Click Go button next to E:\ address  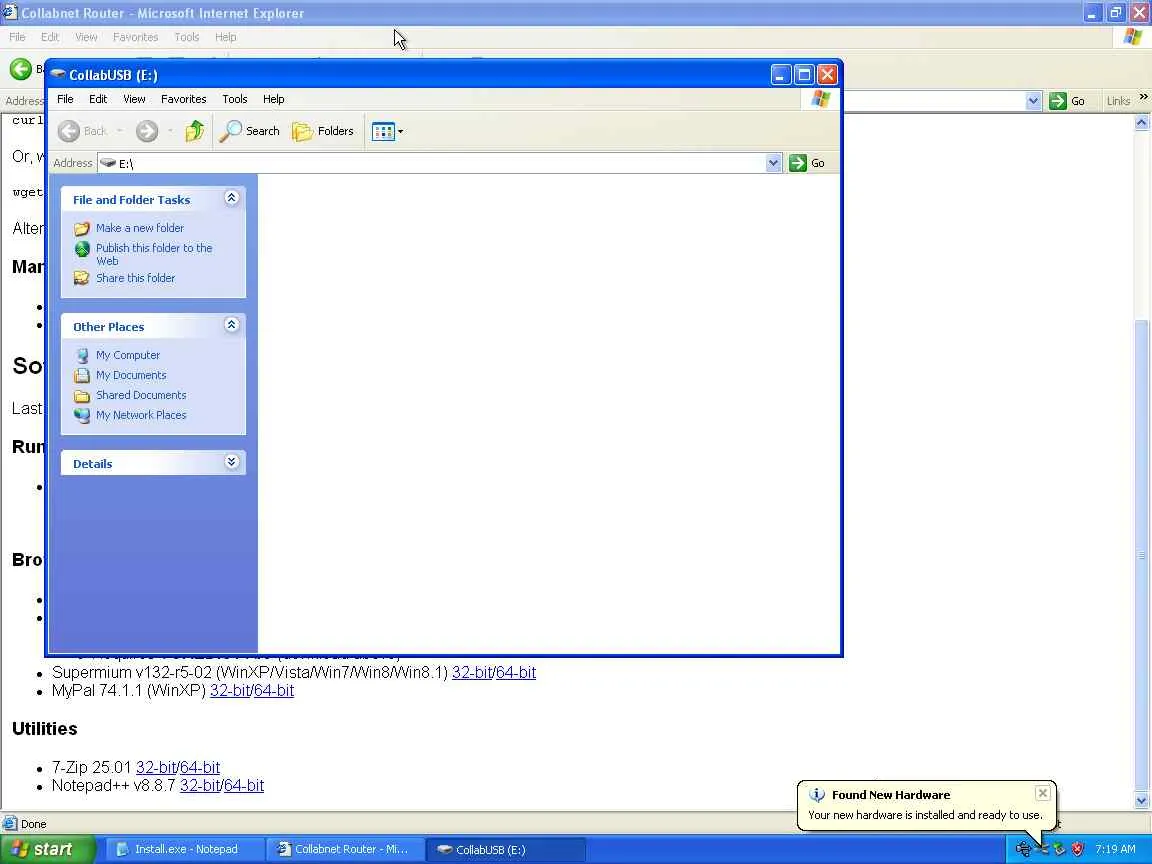coord(807,163)
